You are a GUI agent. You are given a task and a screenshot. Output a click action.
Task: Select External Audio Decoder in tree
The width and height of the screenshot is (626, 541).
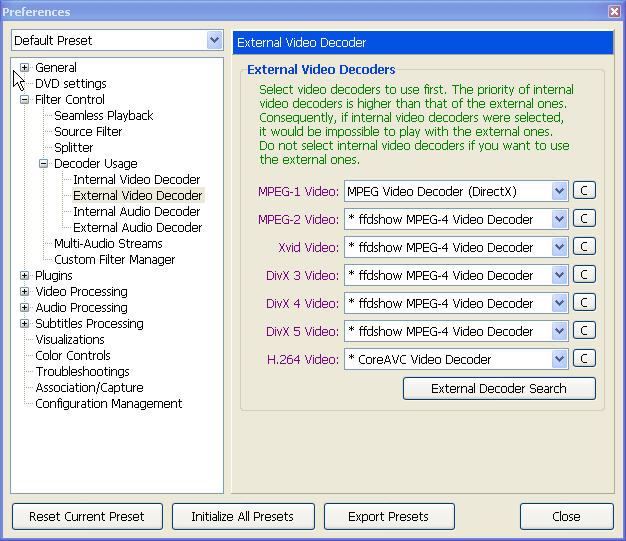point(136,228)
